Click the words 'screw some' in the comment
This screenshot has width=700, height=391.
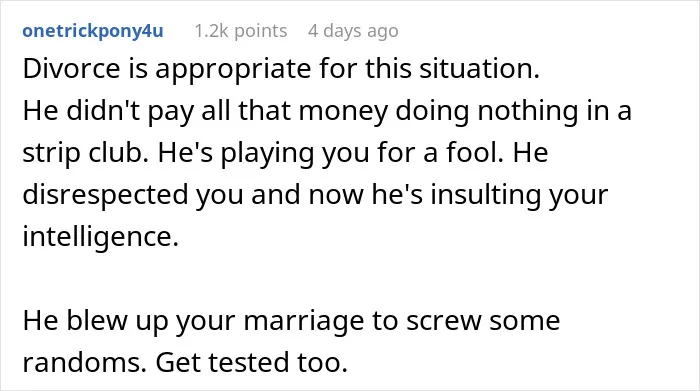[x=483, y=322]
